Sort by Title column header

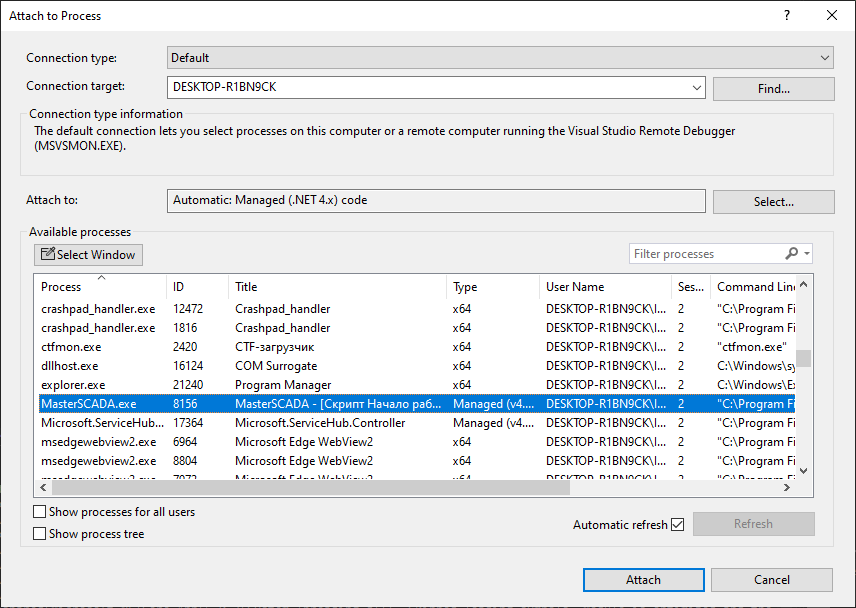tap(337, 287)
